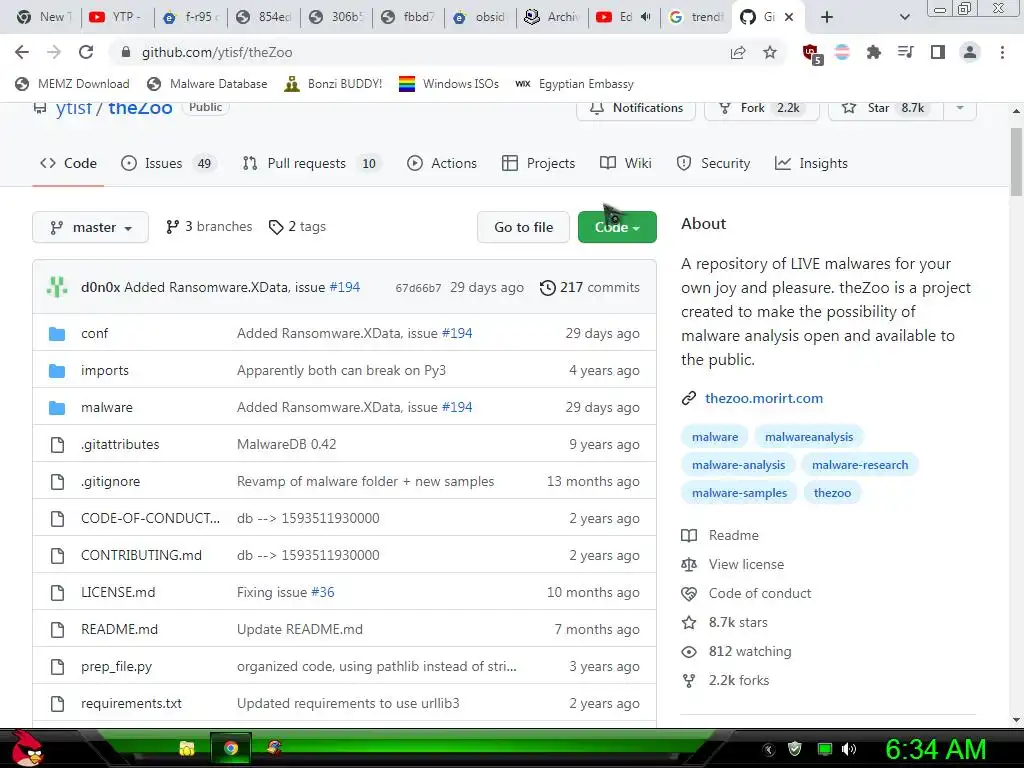This screenshot has height=768, width=1024.
Task: Bookmark this page with the star icon
Action: click(770, 52)
